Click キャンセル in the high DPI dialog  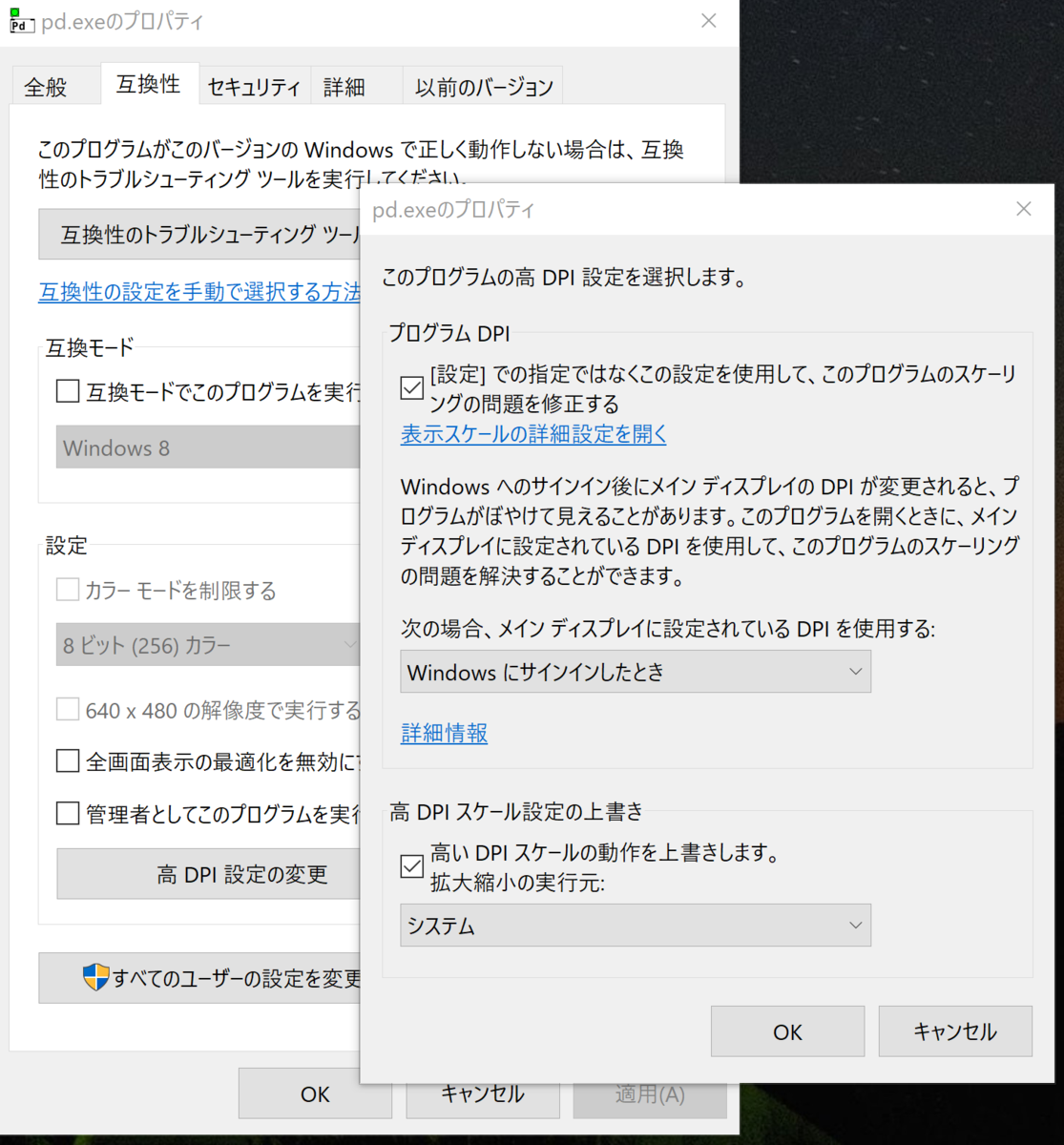(x=955, y=1031)
